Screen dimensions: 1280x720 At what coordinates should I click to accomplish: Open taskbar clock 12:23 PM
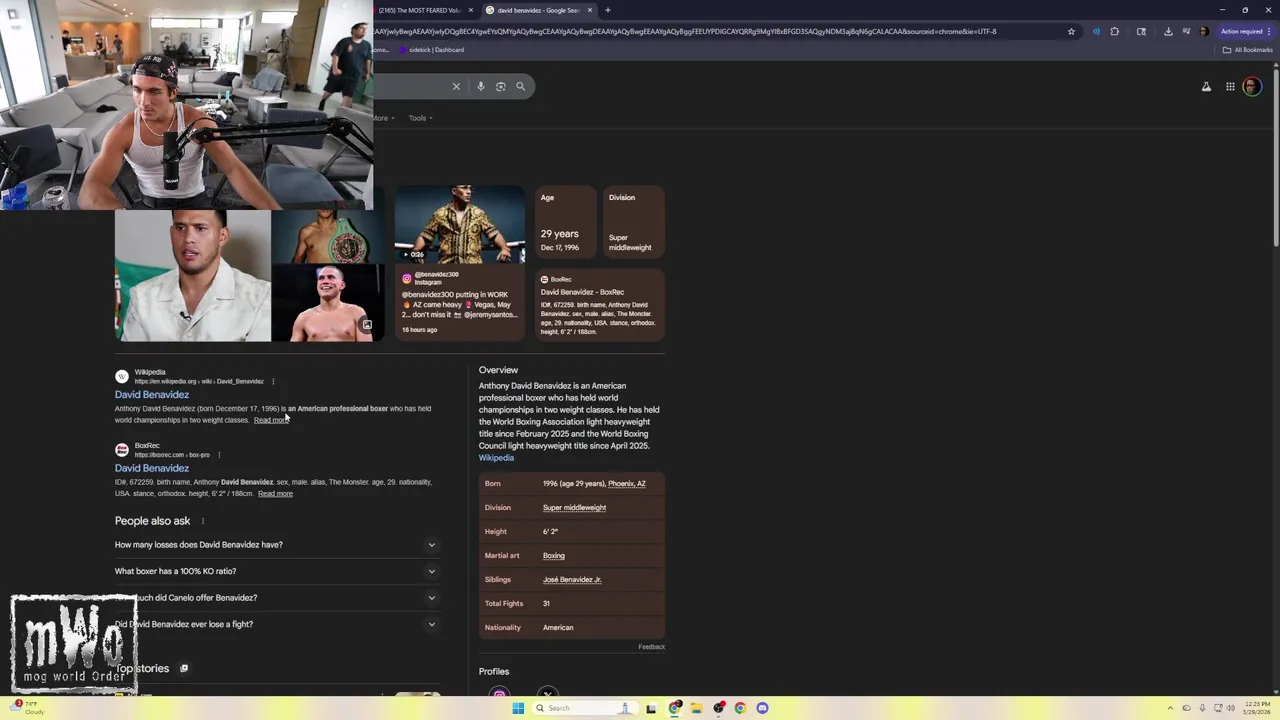pyautogui.click(x=1257, y=708)
